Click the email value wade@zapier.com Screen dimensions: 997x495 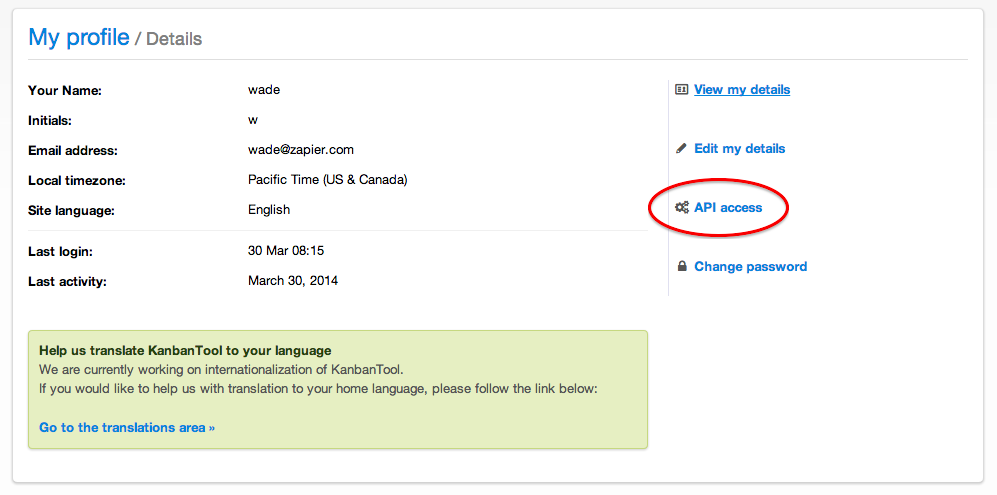[x=301, y=150]
